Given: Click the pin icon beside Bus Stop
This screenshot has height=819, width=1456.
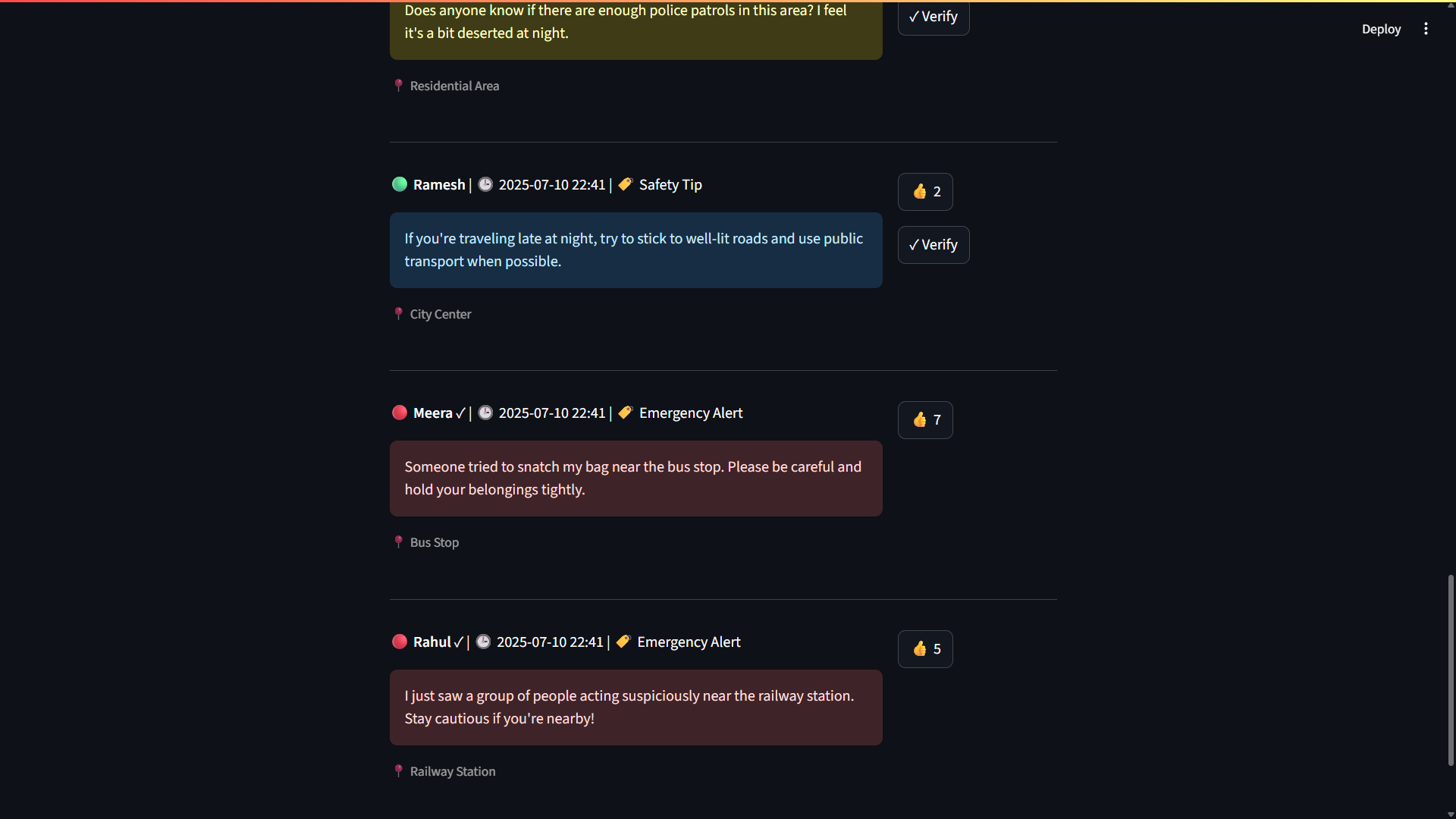Looking at the screenshot, I should point(398,541).
